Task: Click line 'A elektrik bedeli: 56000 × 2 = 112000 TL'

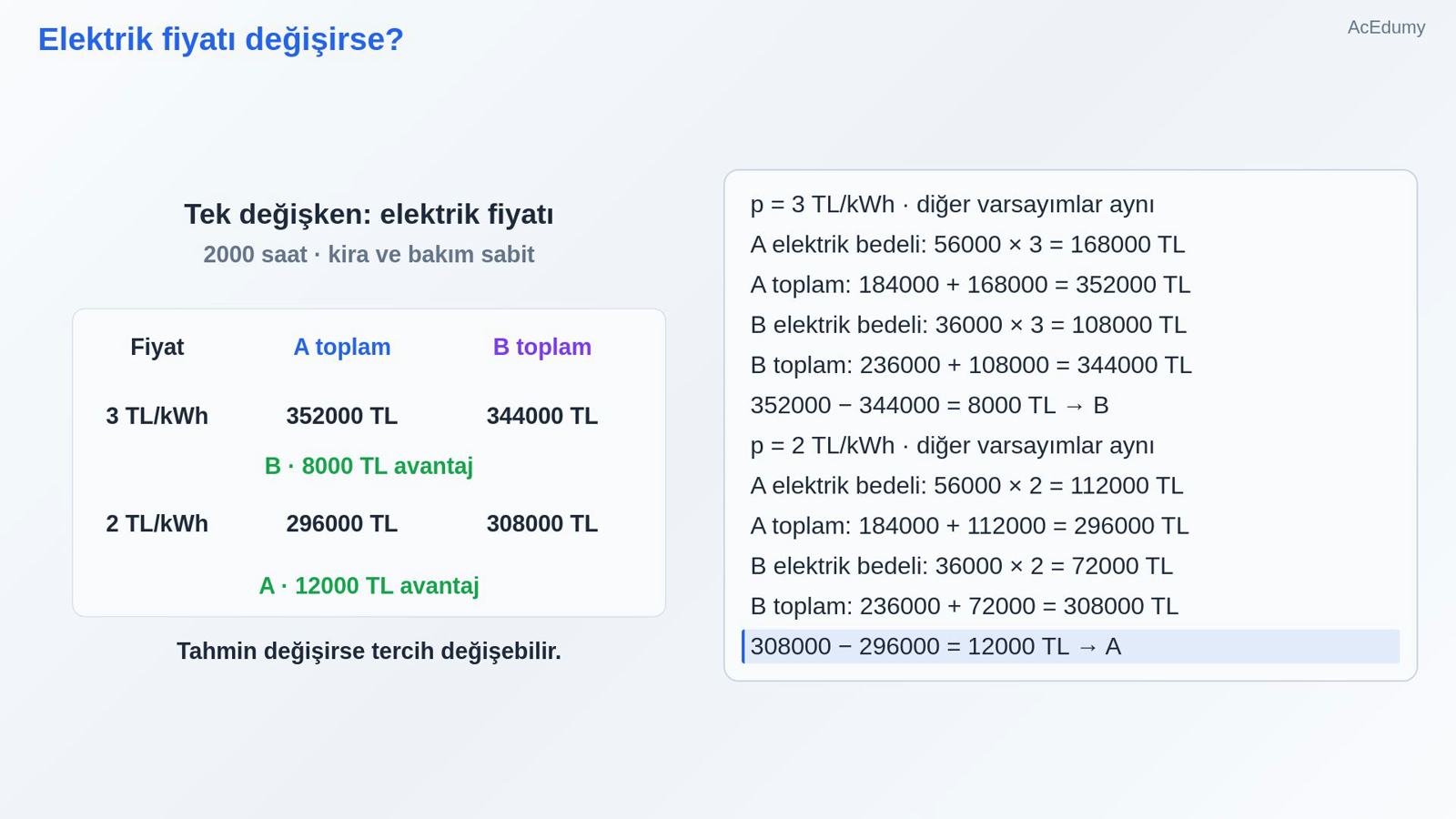Action: 966,486
